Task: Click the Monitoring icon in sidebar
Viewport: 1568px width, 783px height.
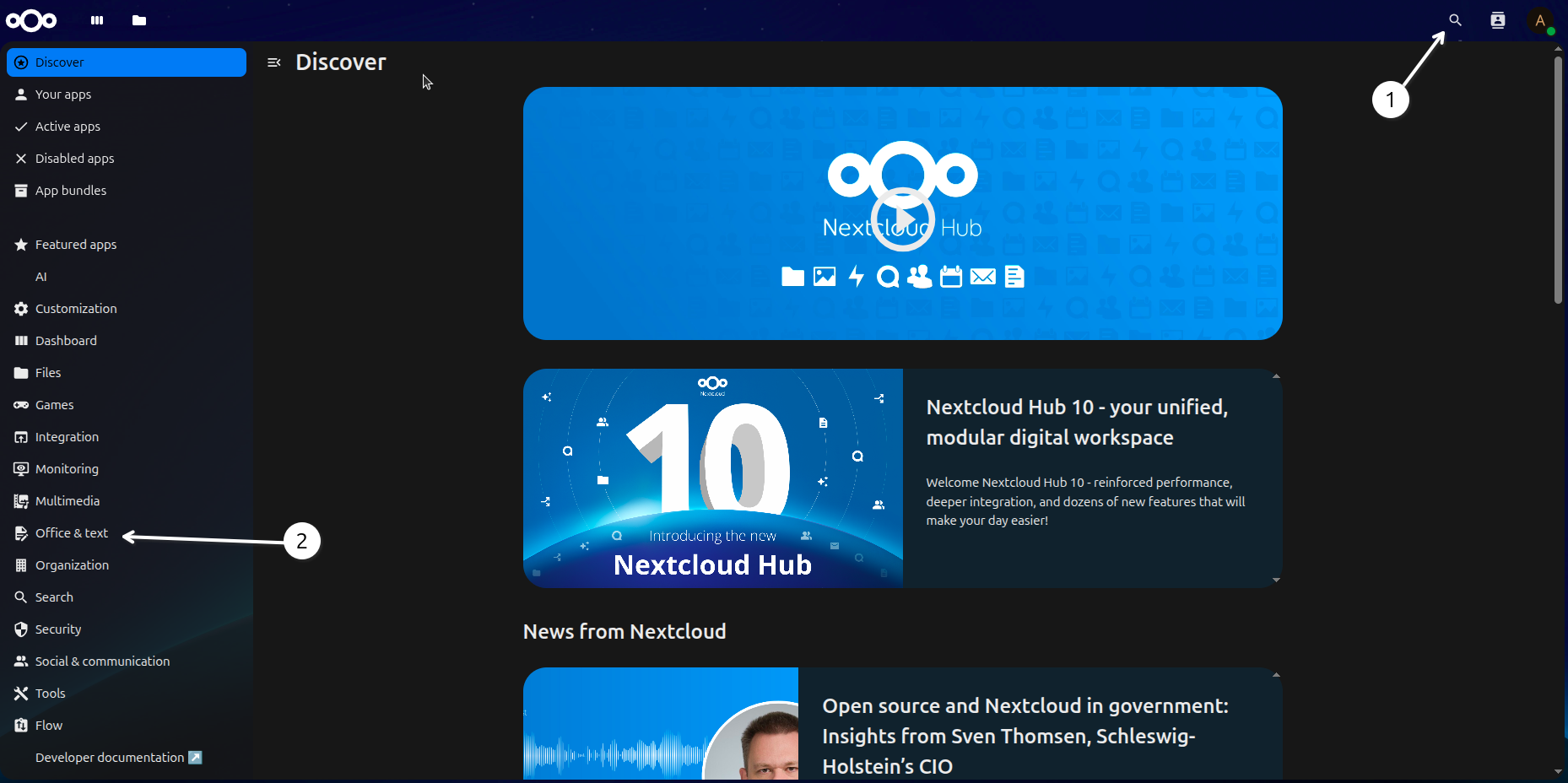Action: pos(21,469)
